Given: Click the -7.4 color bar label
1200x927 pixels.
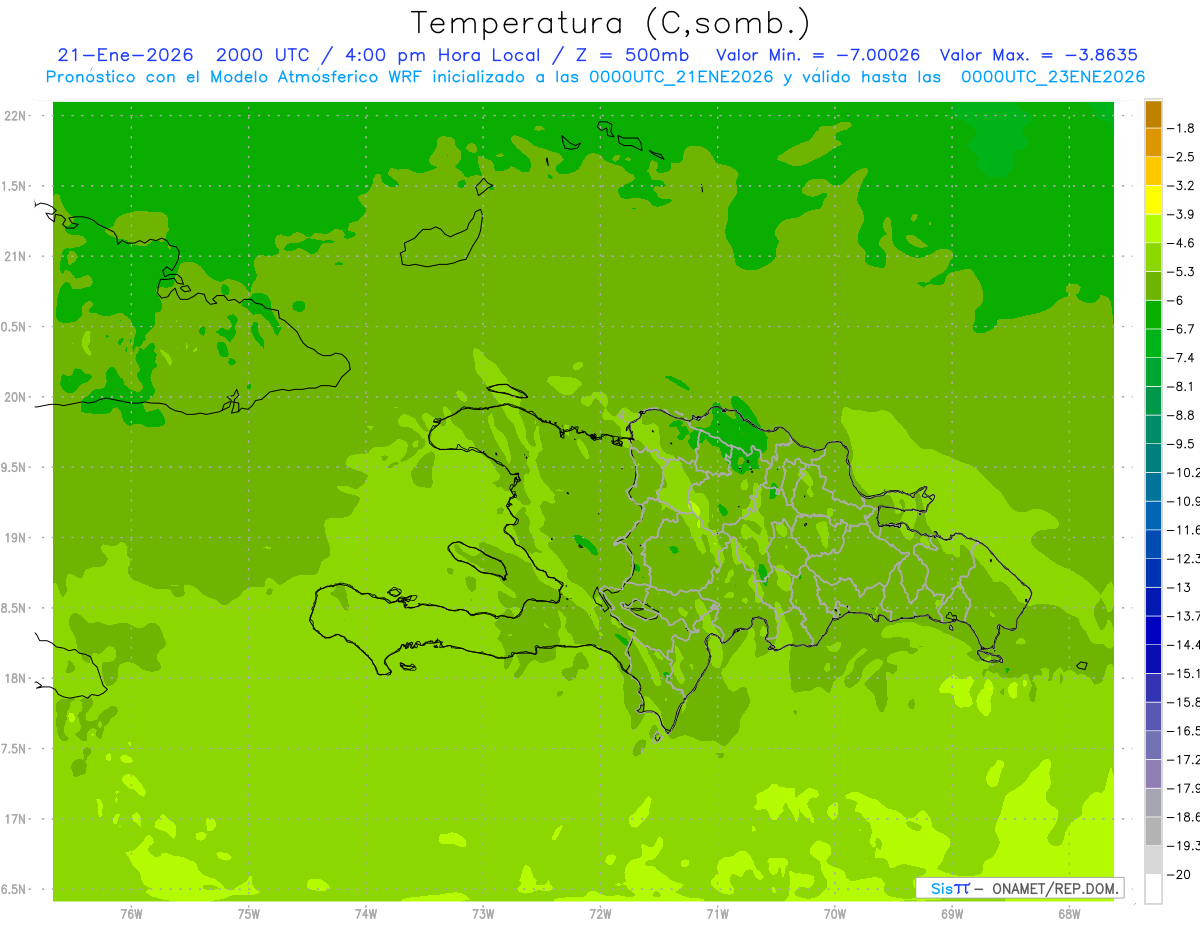Looking at the screenshot, I should pos(1181,358).
